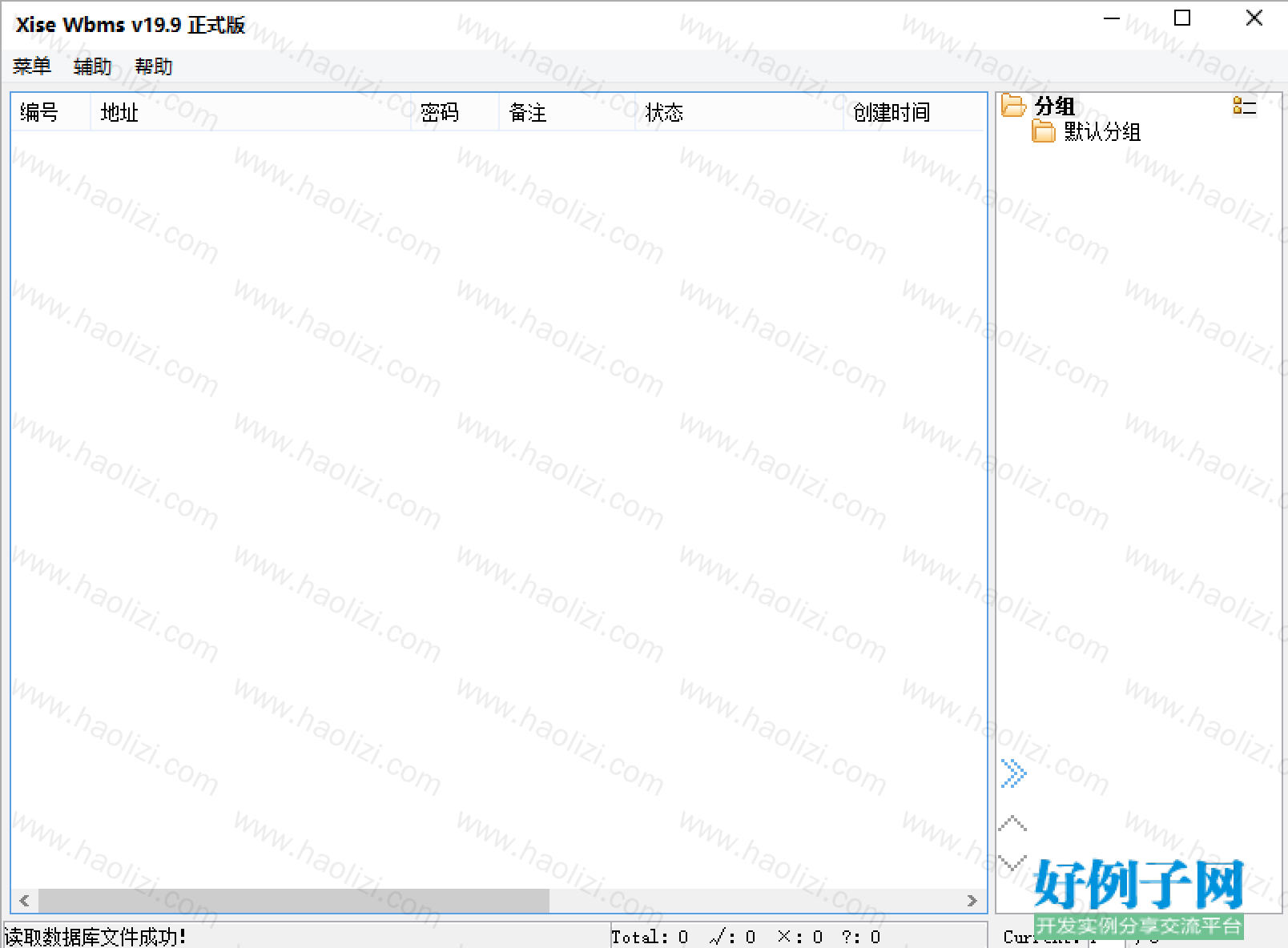Close the Xise Wbms window
The width and height of the screenshot is (1288, 948).
pos(1254,18)
